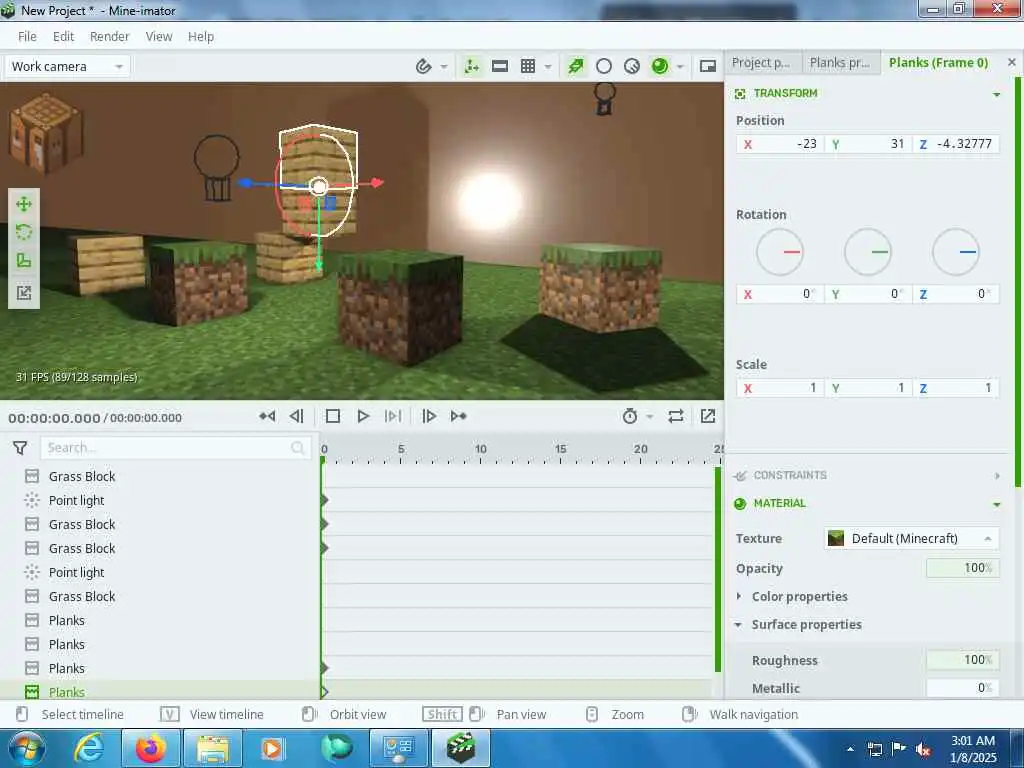Open the tempo dropdown arrow beside stopwatch

pyautogui.click(x=650, y=417)
